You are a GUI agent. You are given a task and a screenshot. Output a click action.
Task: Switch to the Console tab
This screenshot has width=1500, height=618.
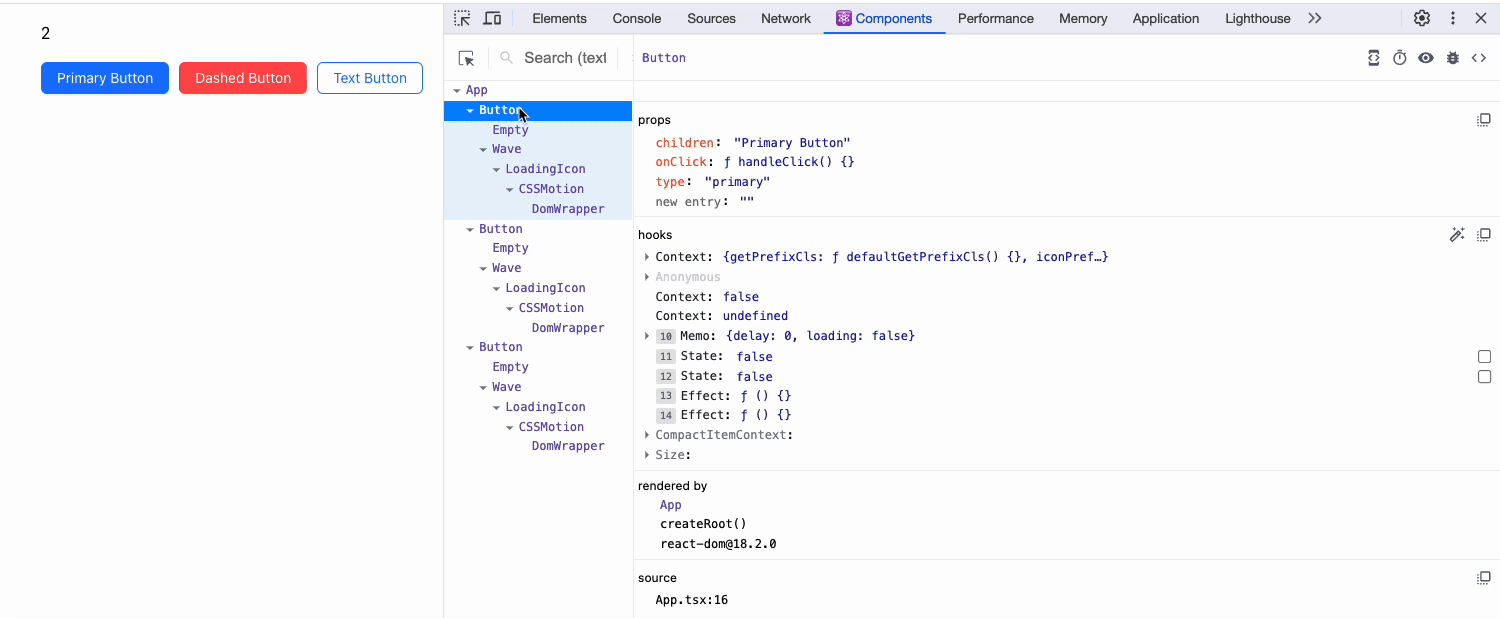(x=637, y=18)
